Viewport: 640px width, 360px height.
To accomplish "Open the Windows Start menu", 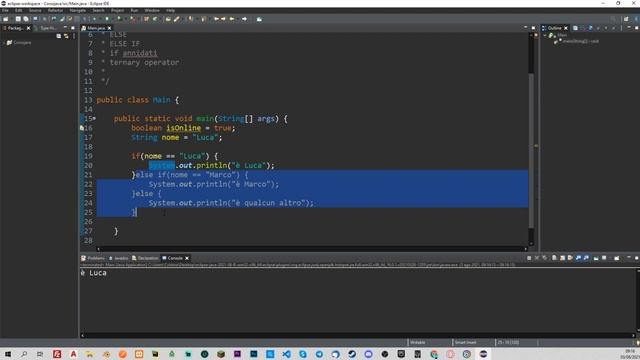I will pos(8,354).
